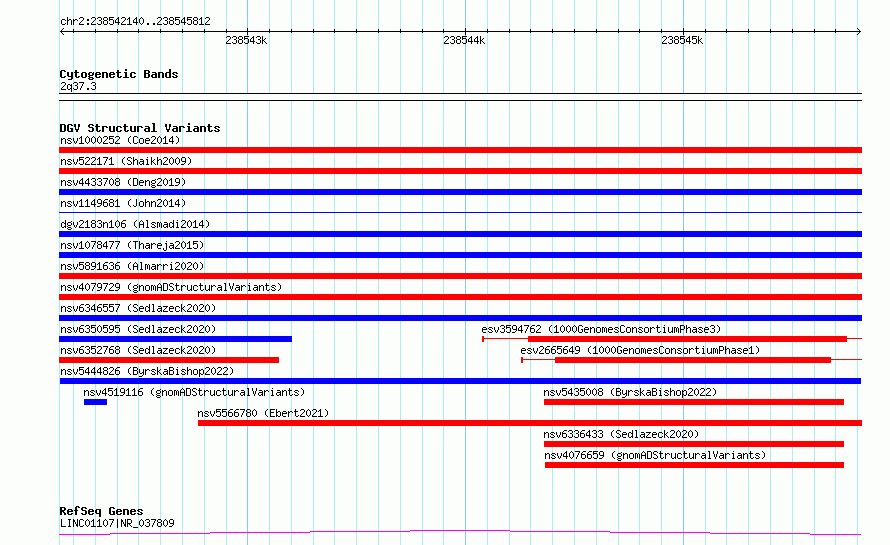Click the Cytogenetic Bands track heading
The height and width of the screenshot is (545, 890).
pos(119,74)
